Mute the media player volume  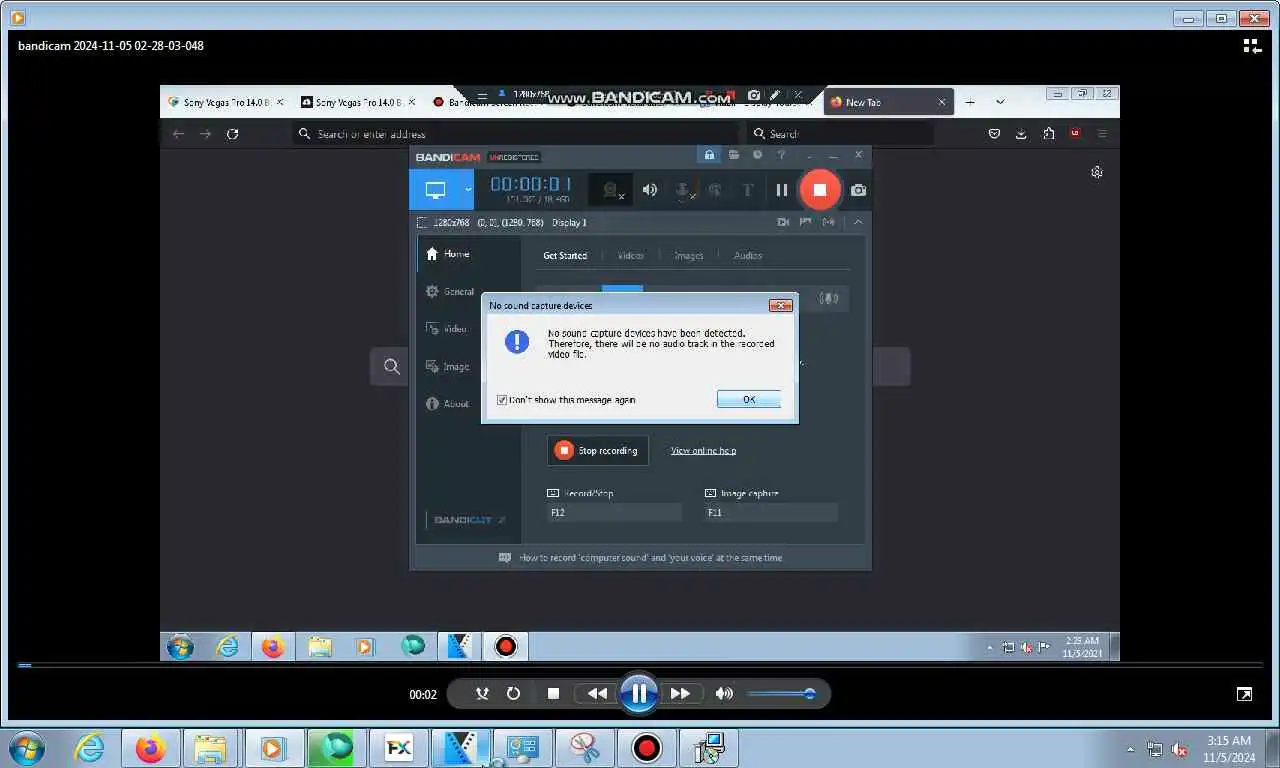click(724, 693)
